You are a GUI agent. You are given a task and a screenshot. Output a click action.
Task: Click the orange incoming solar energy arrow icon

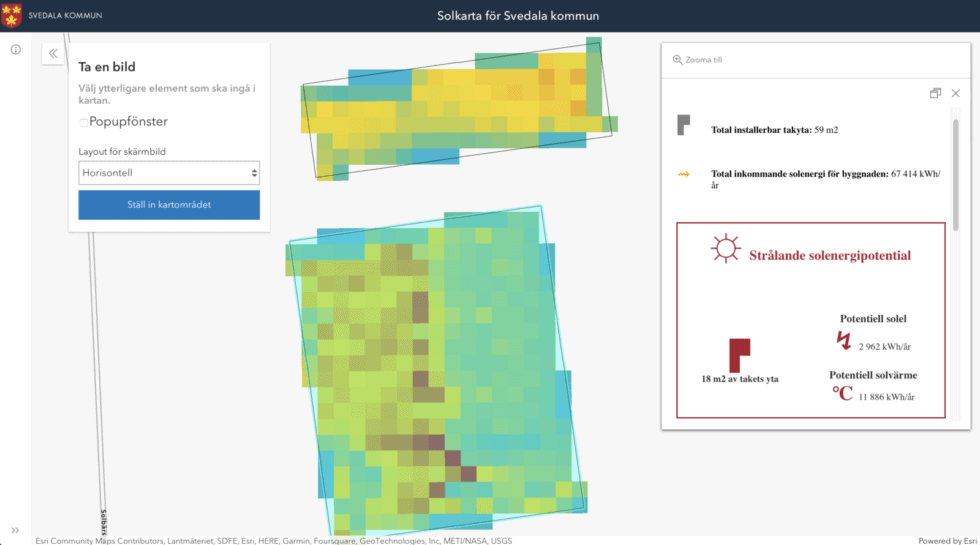click(683, 174)
